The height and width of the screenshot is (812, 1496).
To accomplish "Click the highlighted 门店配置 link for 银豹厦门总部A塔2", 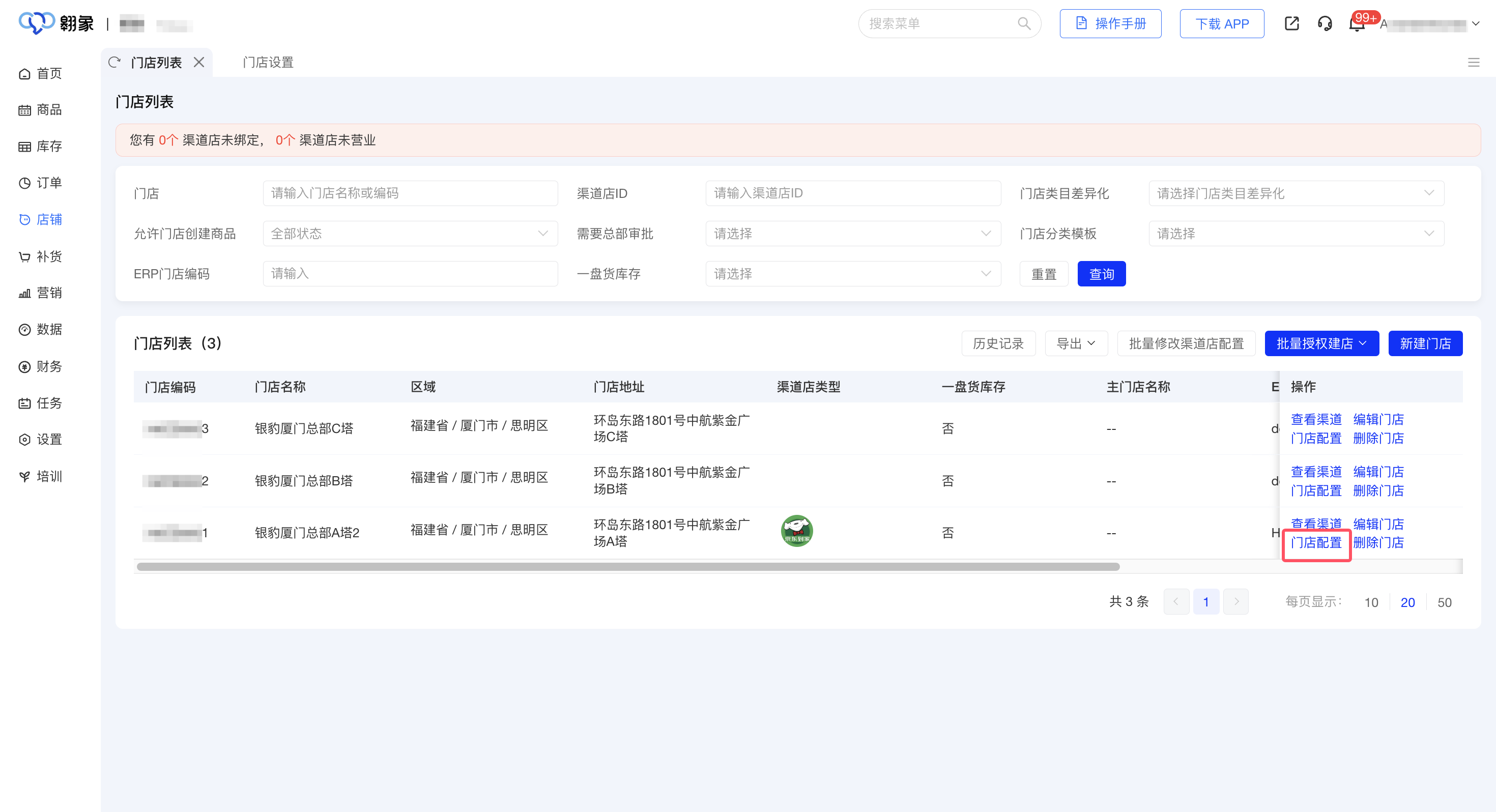I will [1316, 543].
